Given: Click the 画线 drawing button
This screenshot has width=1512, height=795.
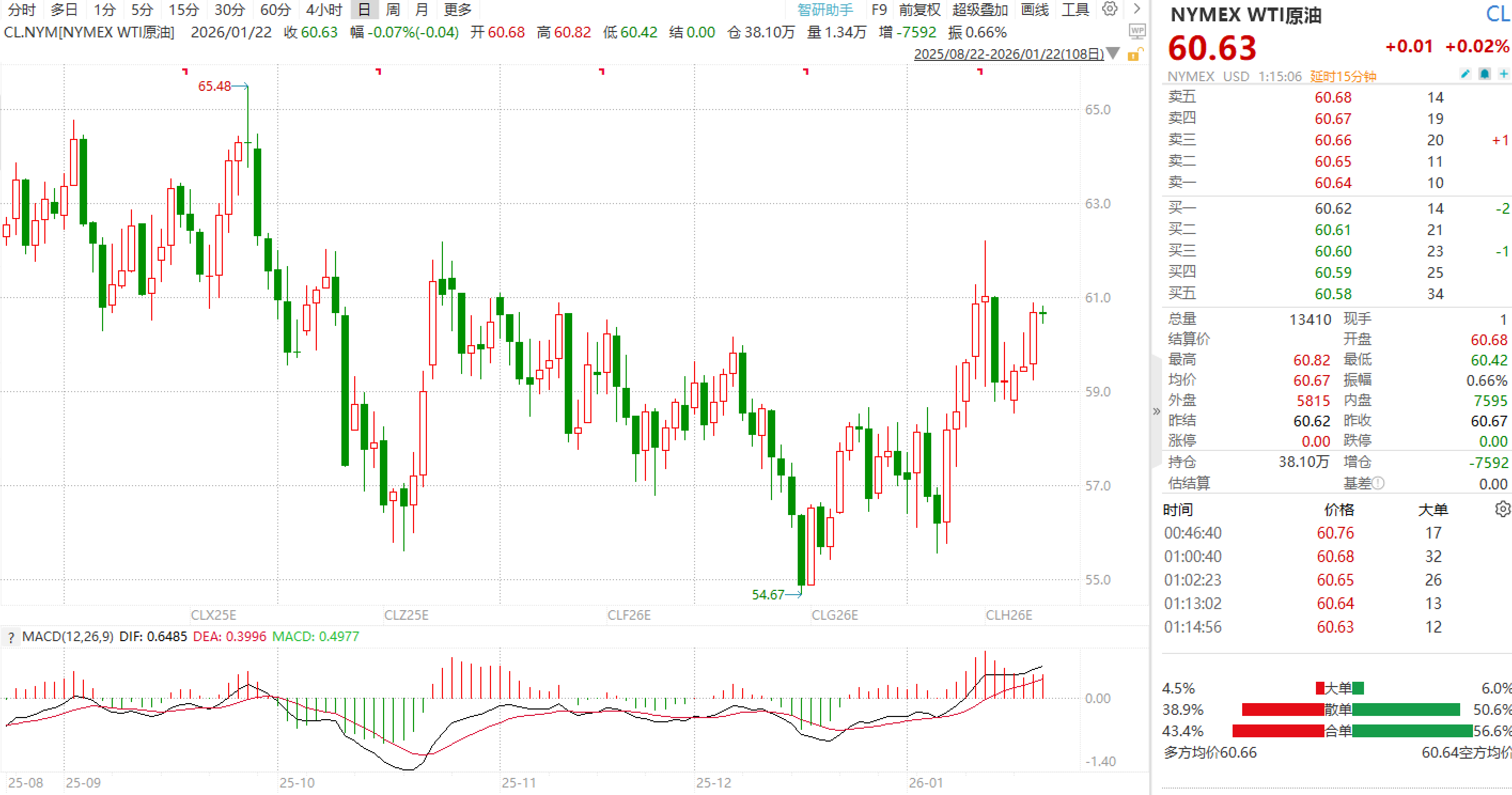Looking at the screenshot, I should click(x=1034, y=10).
